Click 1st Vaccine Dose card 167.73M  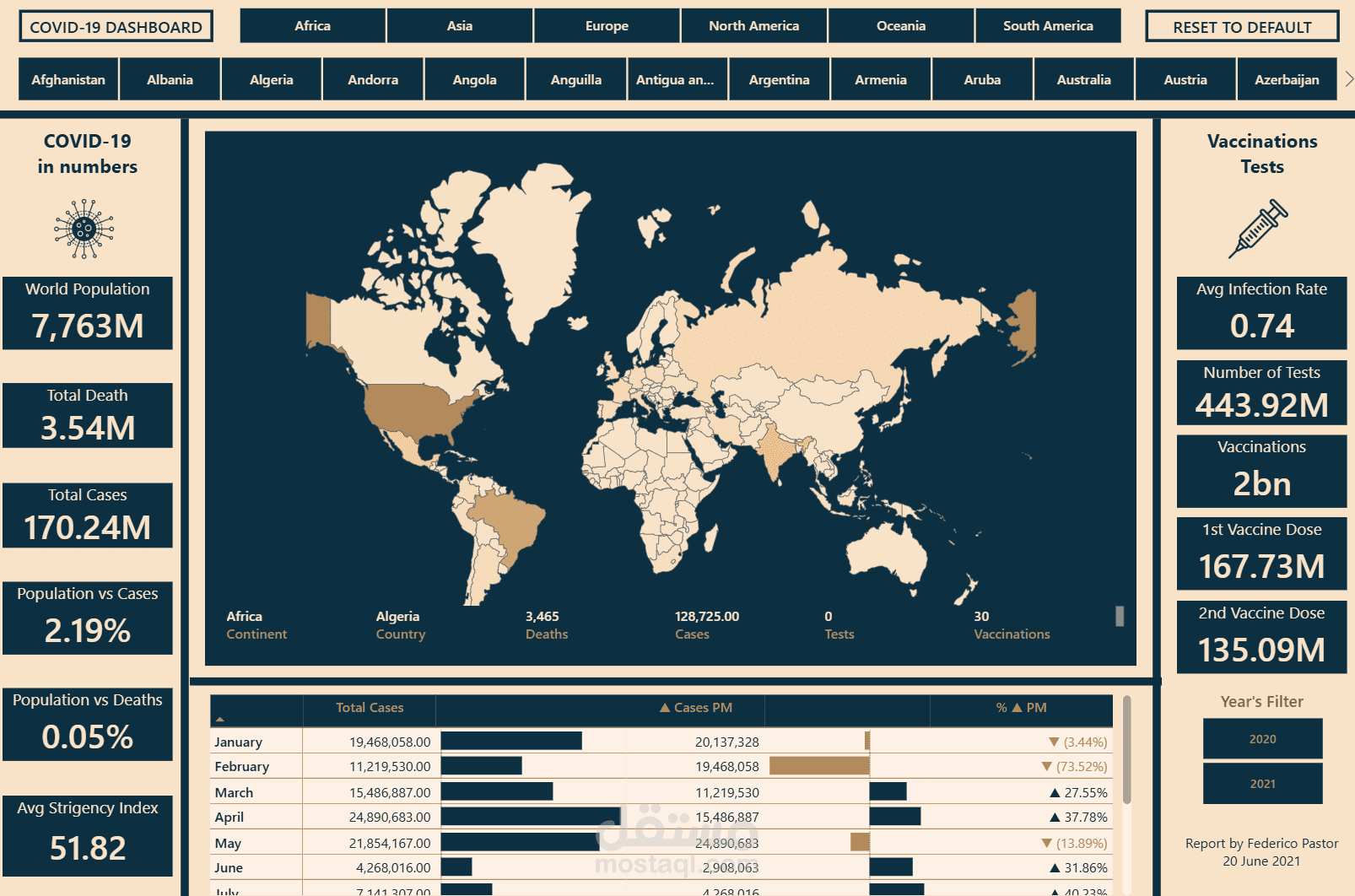tap(1261, 553)
